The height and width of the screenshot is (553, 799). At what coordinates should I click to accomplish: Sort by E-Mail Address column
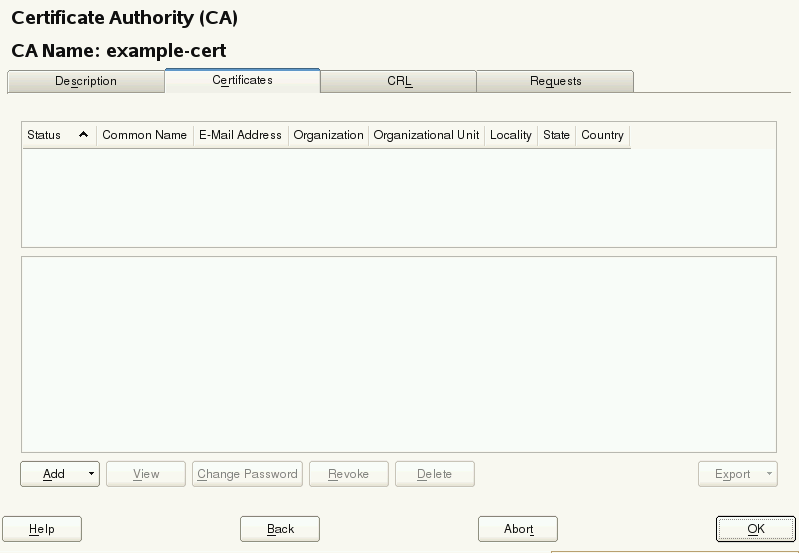point(240,135)
